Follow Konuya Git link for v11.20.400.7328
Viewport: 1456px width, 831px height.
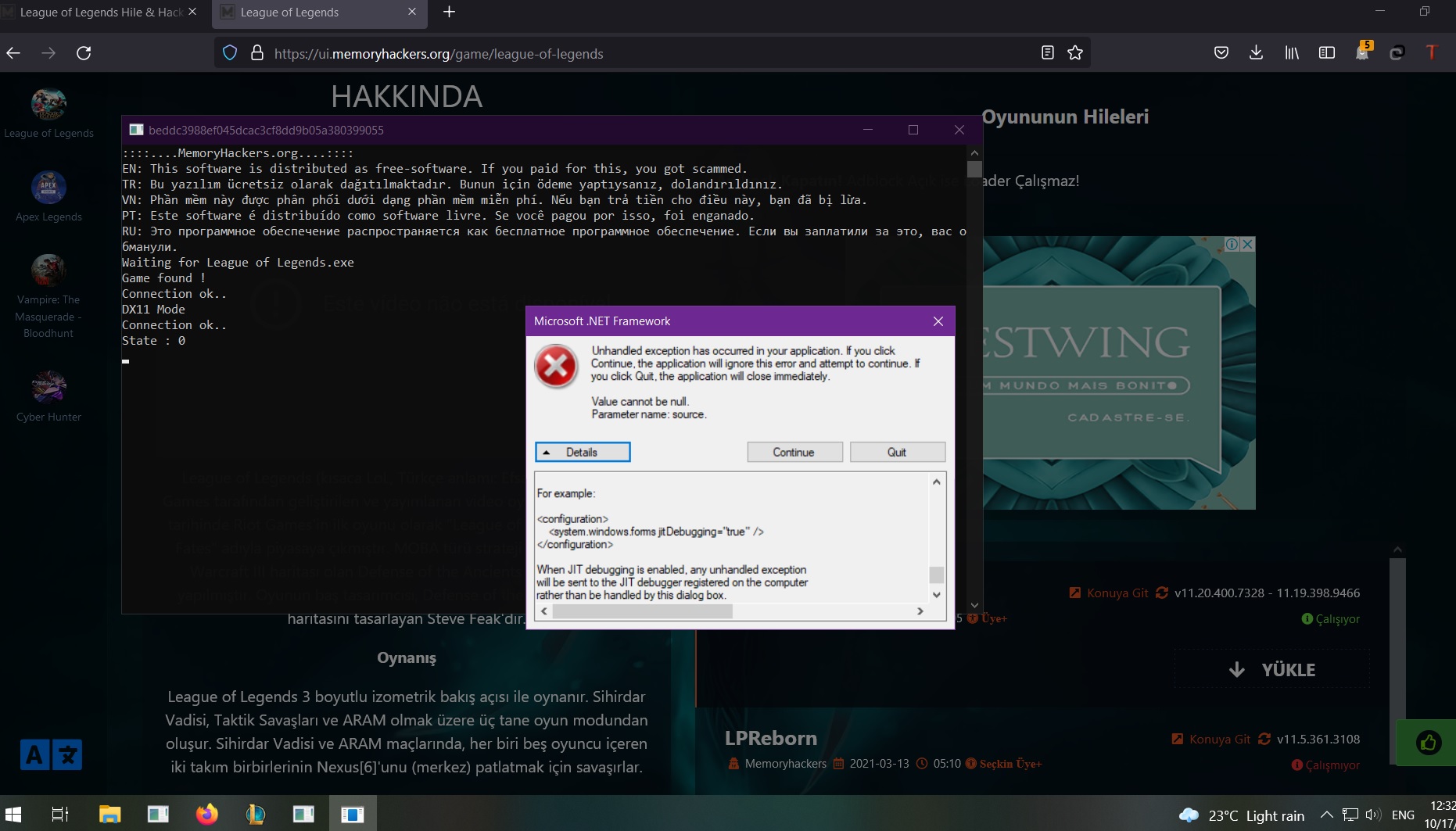click(1110, 593)
